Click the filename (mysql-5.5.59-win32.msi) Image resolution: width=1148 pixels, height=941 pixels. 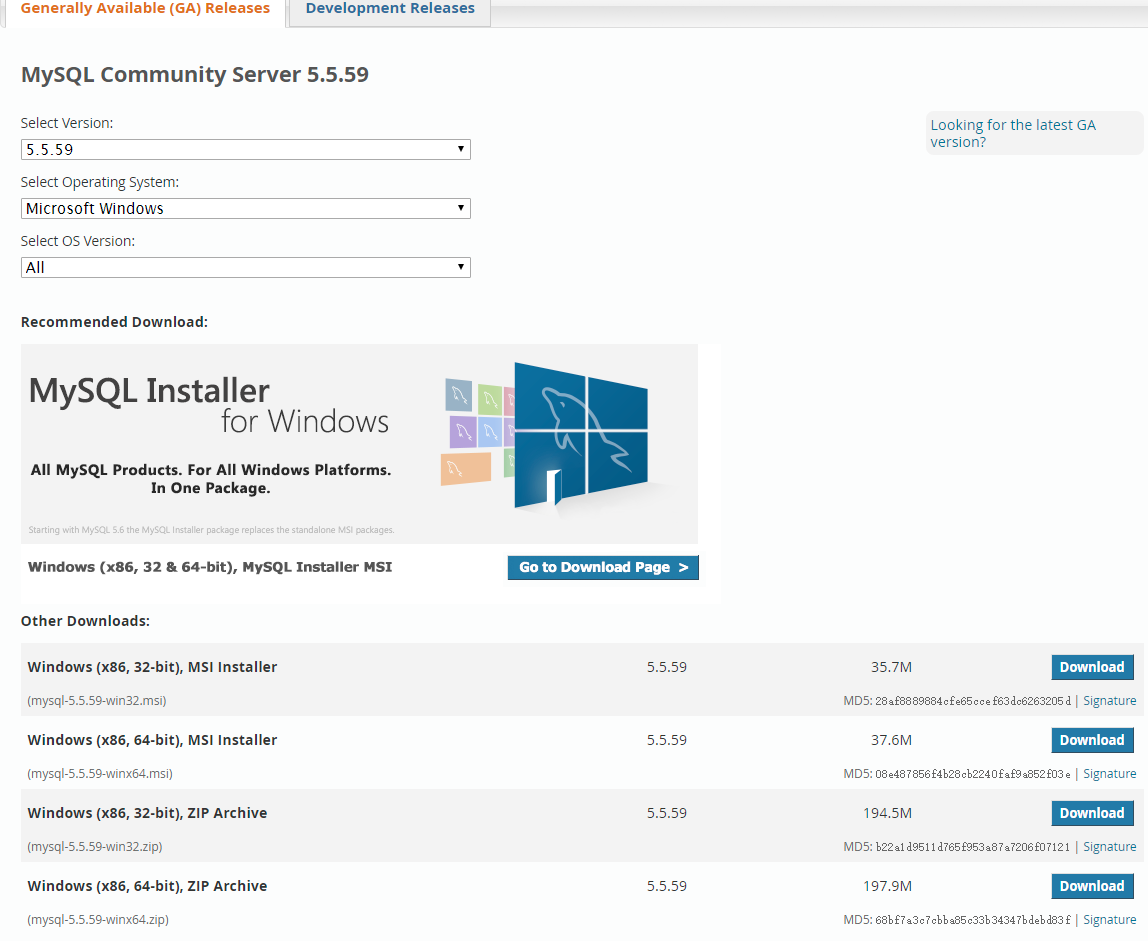click(x=97, y=701)
